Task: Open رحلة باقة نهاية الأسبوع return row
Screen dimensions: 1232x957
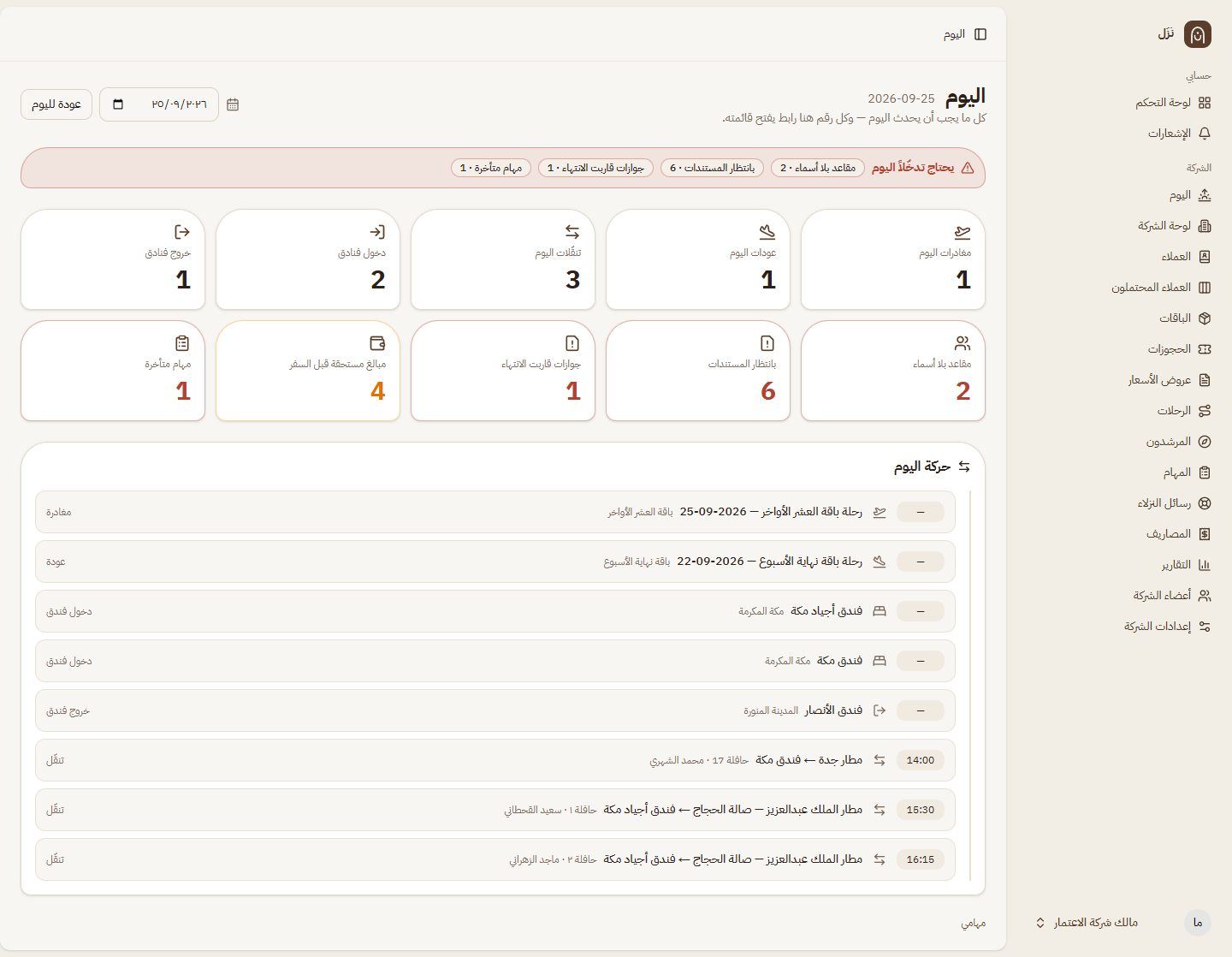Action: point(495,562)
